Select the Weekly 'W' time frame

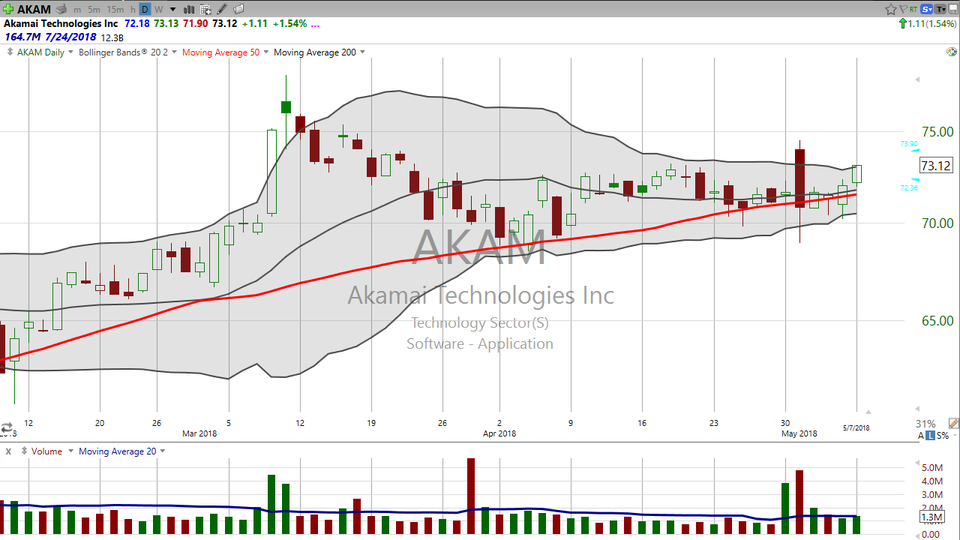[x=159, y=10]
